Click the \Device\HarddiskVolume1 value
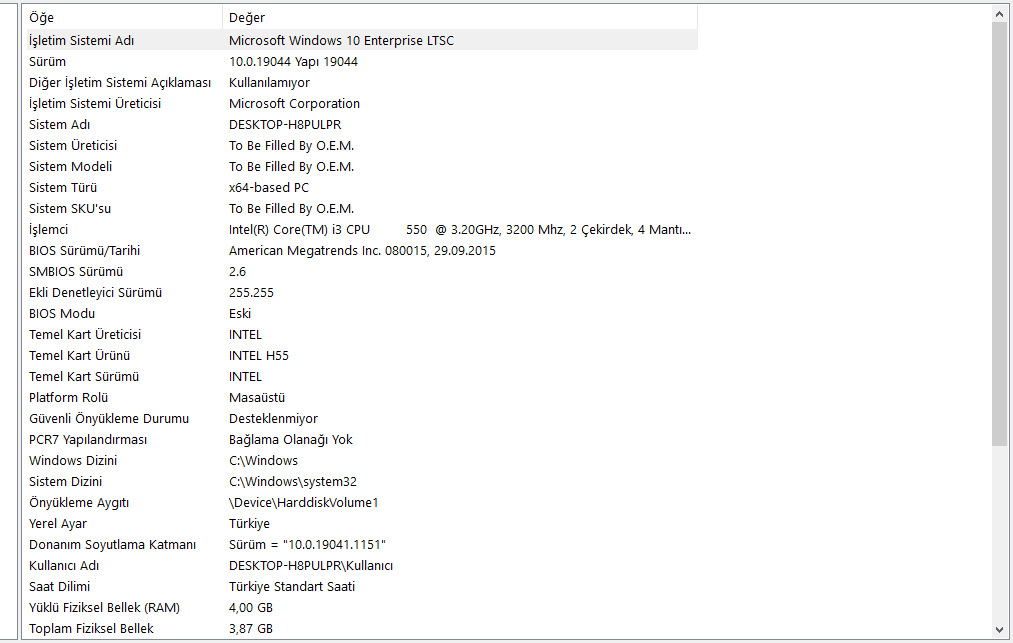The image size is (1013, 643). point(304,503)
